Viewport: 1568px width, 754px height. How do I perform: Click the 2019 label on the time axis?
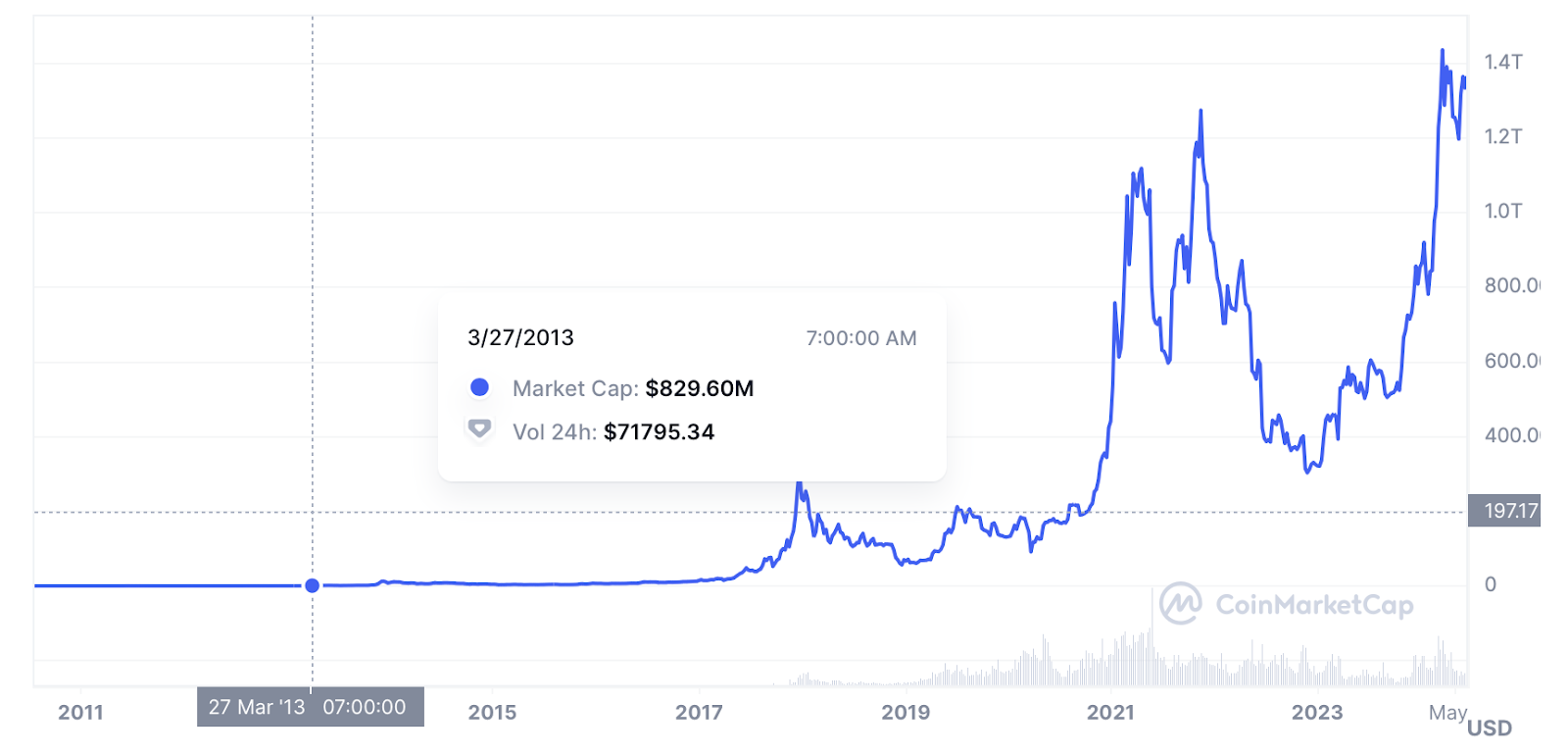[906, 713]
